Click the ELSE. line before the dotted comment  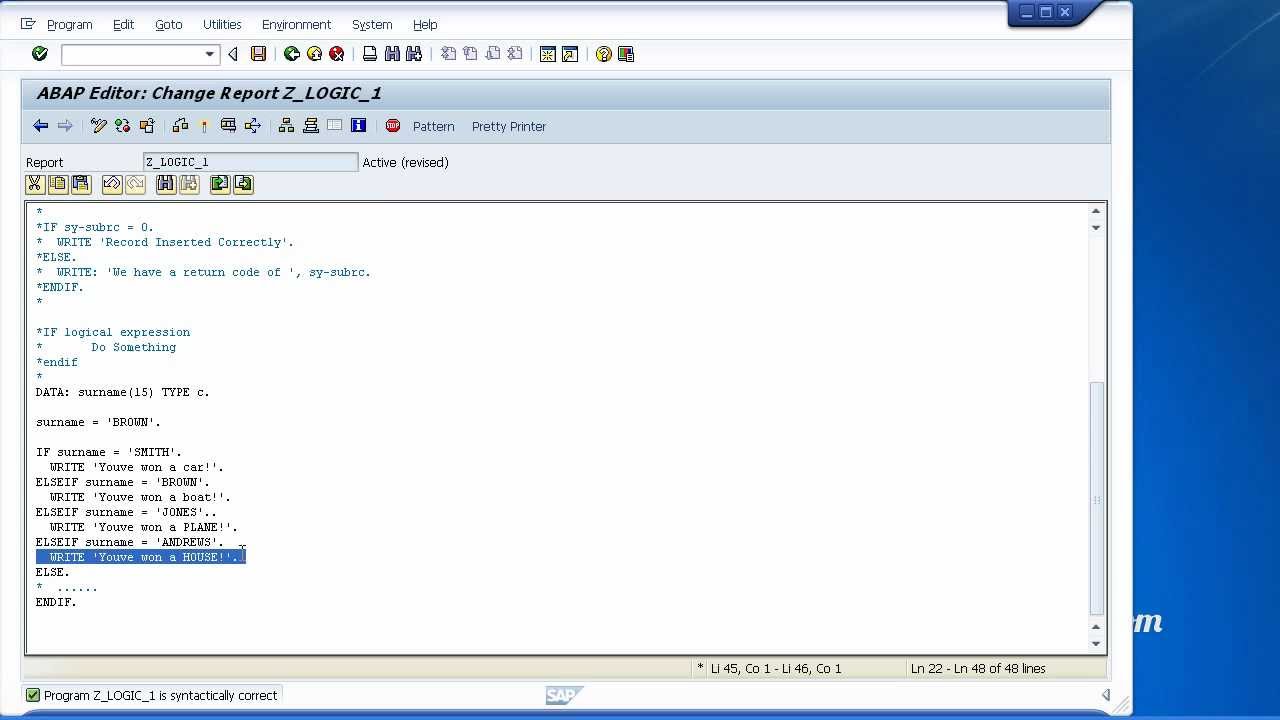(53, 572)
